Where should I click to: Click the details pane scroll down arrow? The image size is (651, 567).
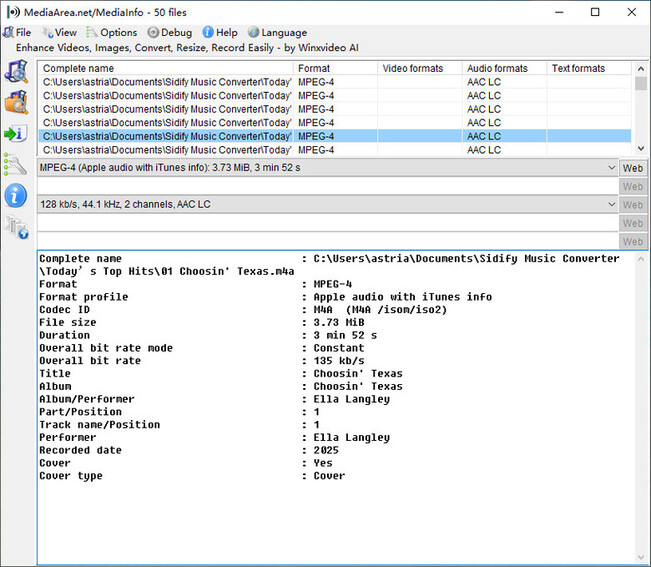tap(641, 557)
